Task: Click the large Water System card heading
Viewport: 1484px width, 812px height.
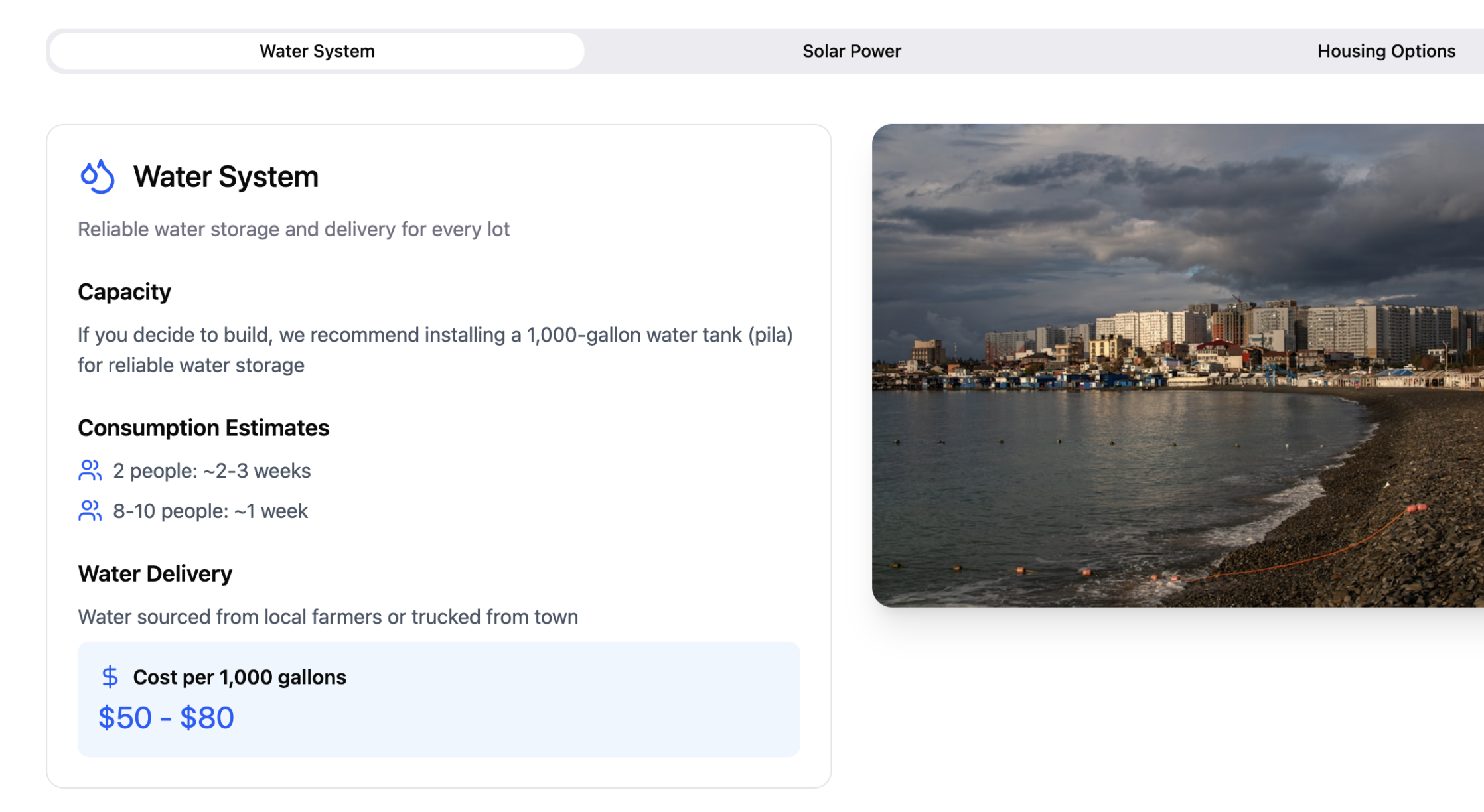Action: [226, 176]
